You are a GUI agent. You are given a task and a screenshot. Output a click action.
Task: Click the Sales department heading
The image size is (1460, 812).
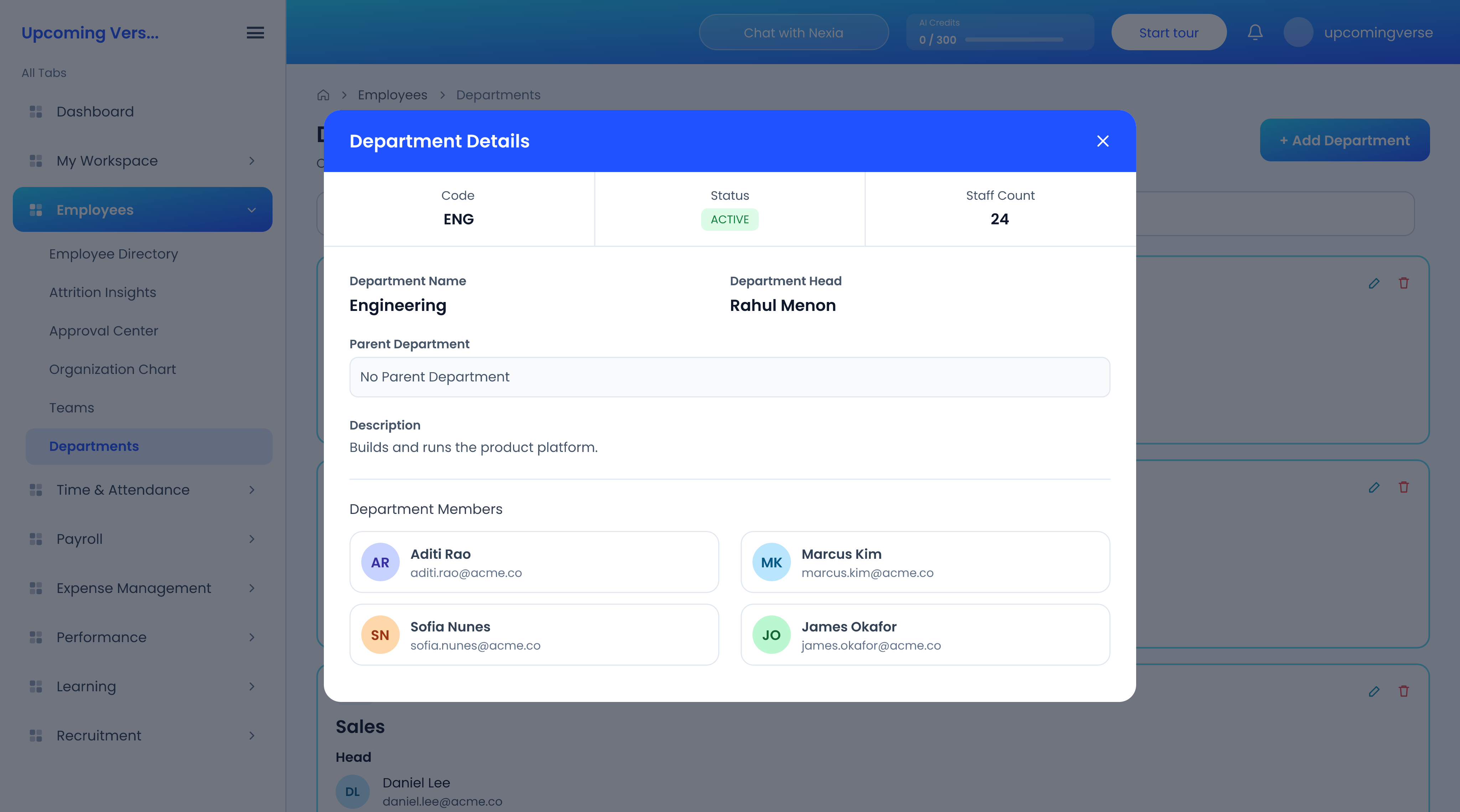(360, 727)
